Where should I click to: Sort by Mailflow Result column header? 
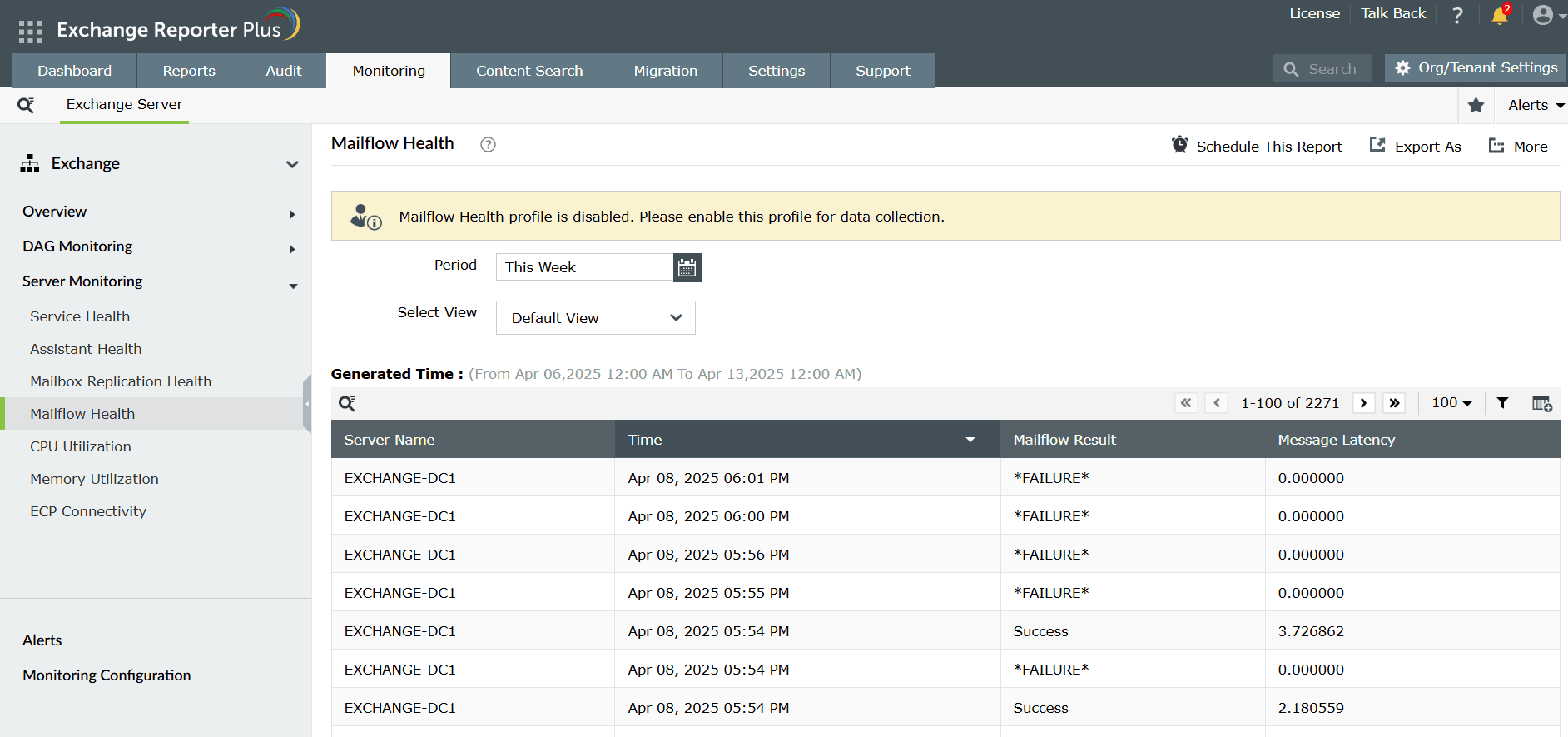click(1133, 440)
